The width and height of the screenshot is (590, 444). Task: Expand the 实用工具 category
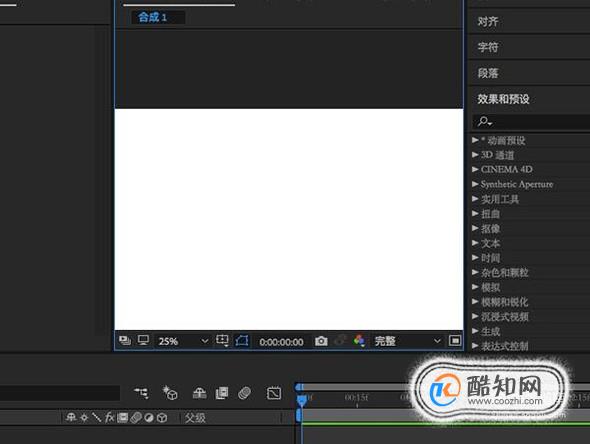click(x=476, y=199)
